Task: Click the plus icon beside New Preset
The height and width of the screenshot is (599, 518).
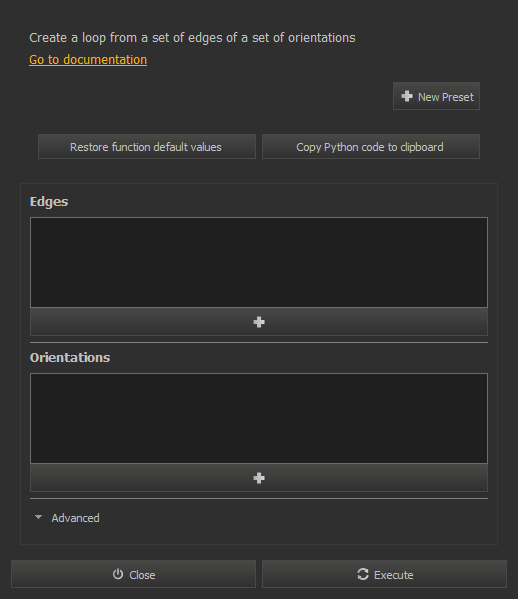Action: pos(407,96)
